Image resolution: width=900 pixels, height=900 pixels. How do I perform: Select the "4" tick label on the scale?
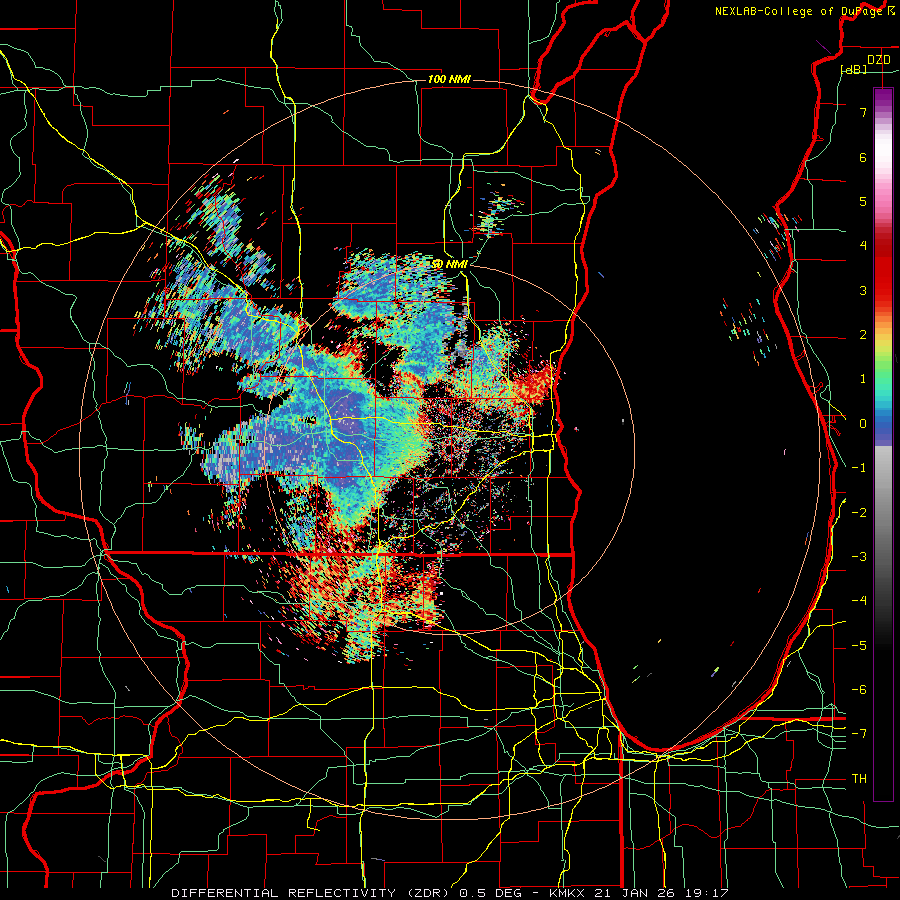[863, 246]
